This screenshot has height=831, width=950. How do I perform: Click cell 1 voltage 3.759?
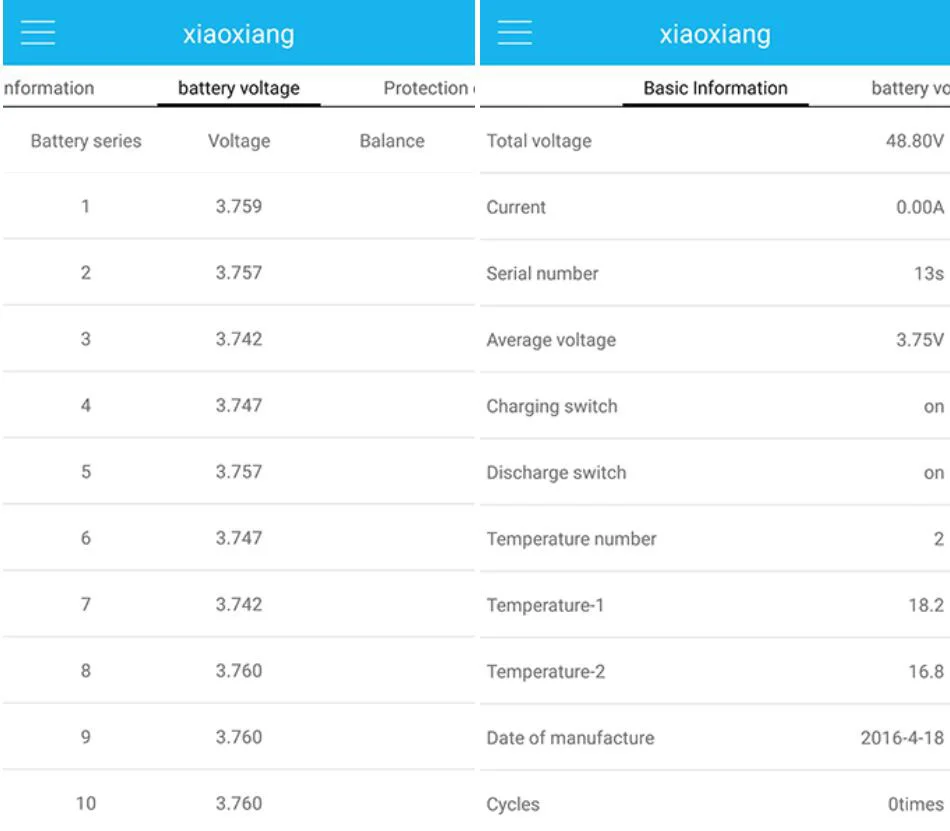coord(239,207)
